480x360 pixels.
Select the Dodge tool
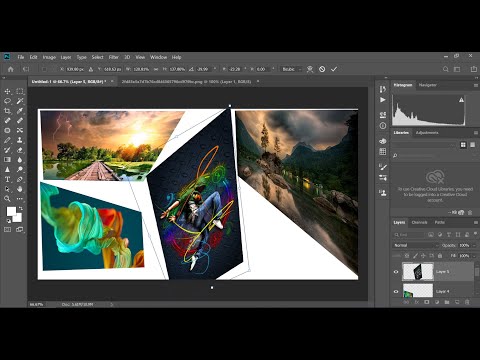(20, 169)
